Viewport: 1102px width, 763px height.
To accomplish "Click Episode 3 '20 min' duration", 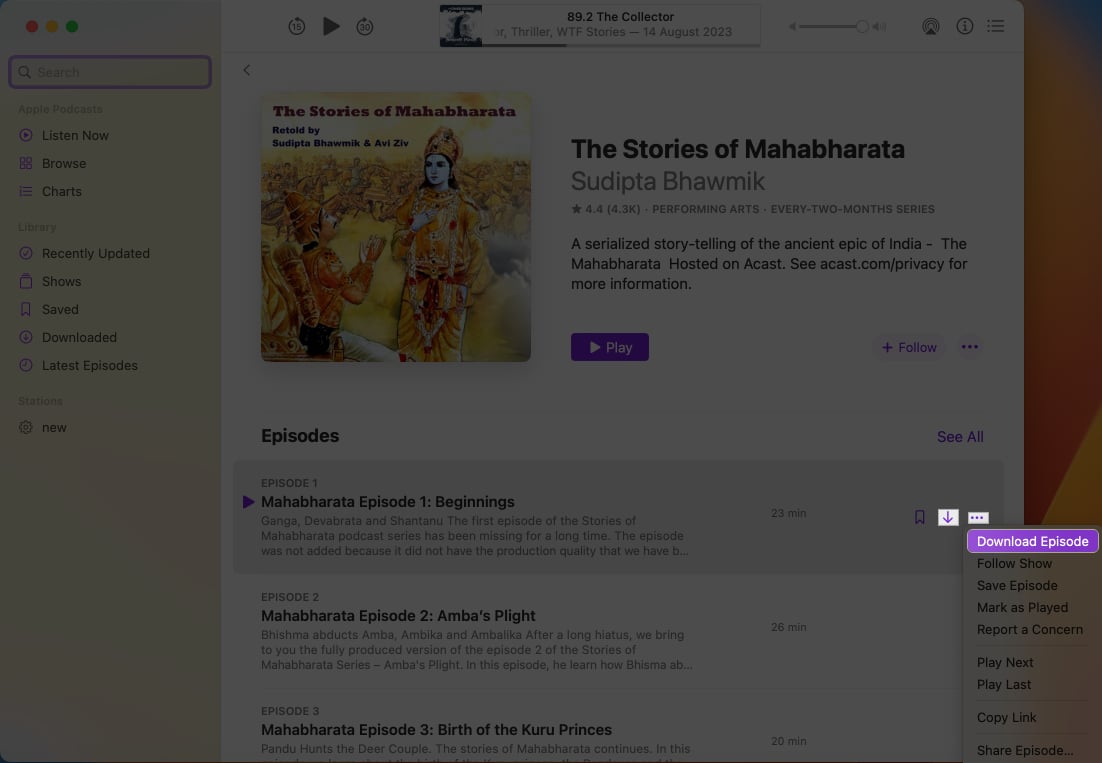I will point(789,741).
